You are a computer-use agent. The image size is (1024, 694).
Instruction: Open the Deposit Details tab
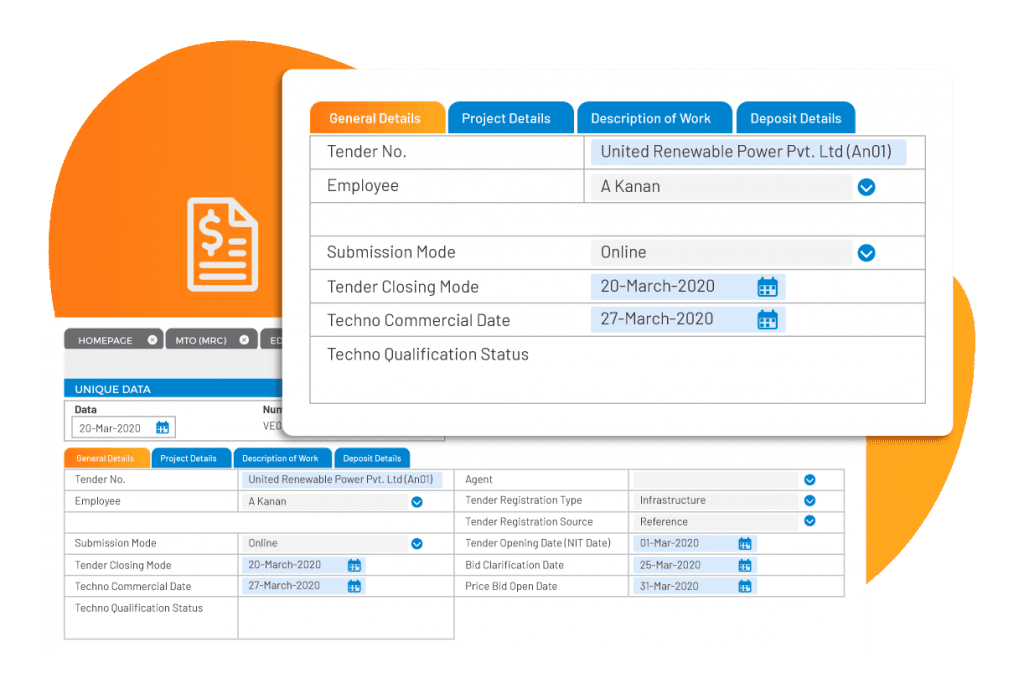click(796, 117)
